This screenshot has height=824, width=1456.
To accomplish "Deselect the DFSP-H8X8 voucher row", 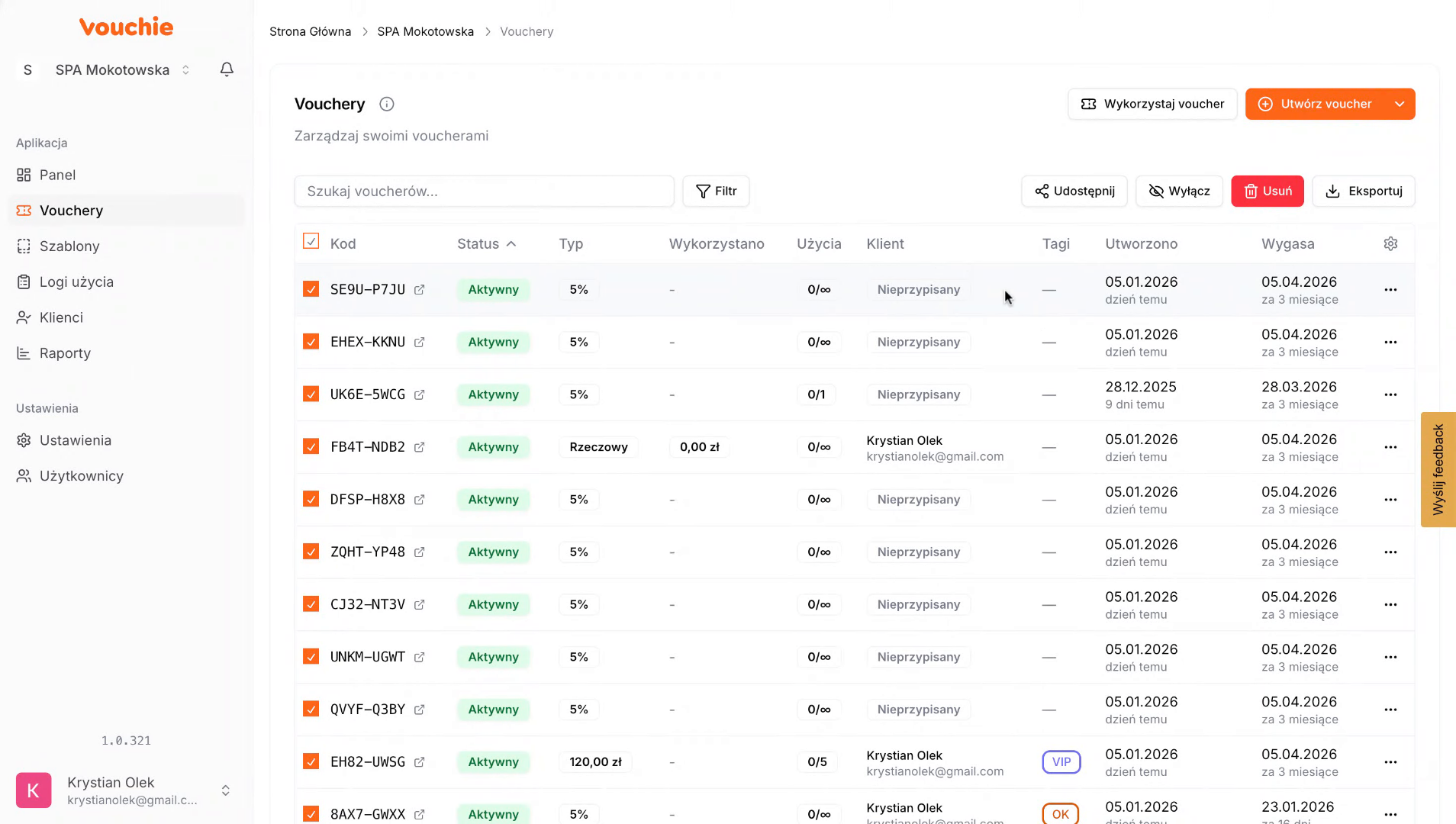I will [x=311, y=499].
